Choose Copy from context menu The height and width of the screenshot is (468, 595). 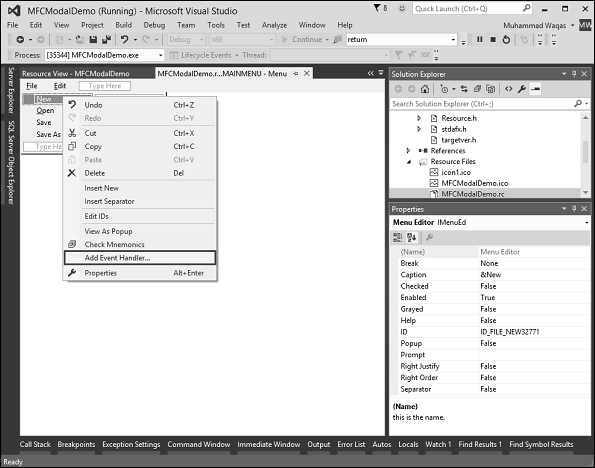click(140, 146)
